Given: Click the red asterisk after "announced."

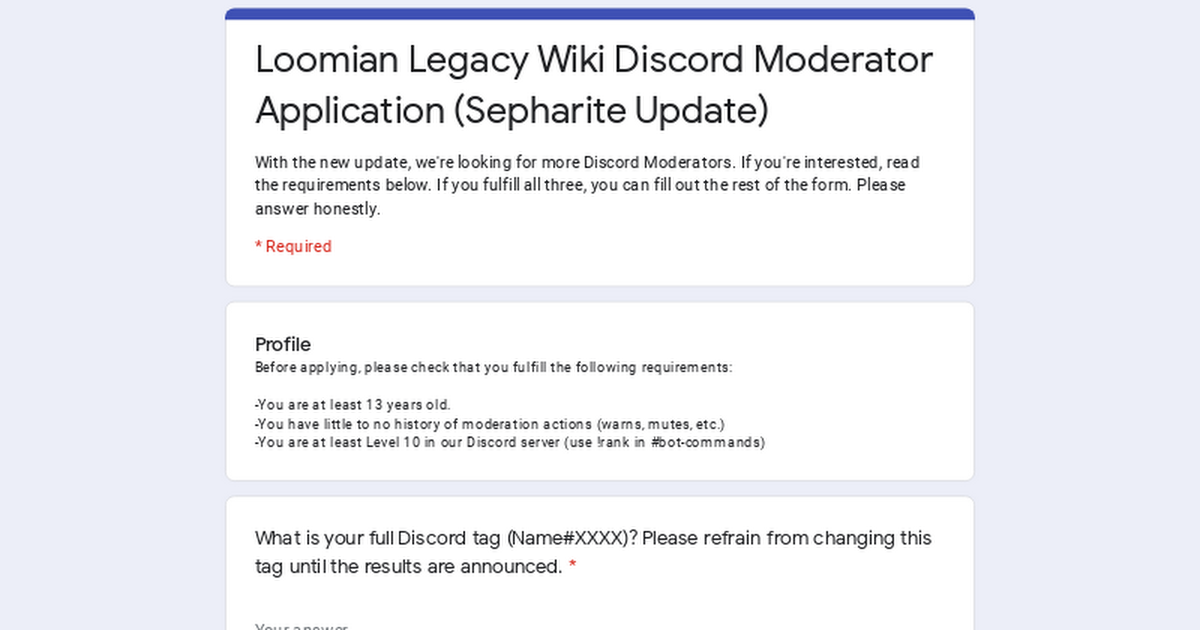Looking at the screenshot, I should (x=573, y=567).
